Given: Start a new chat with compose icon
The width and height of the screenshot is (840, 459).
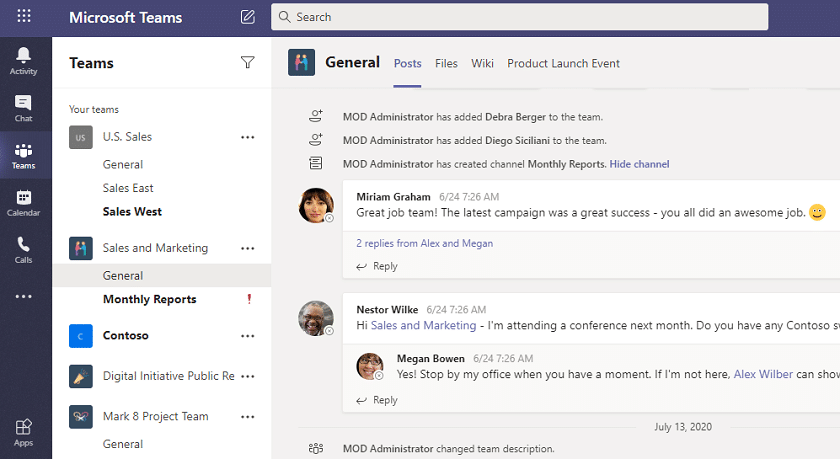Looking at the screenshot, I should (x=248, y=17).
